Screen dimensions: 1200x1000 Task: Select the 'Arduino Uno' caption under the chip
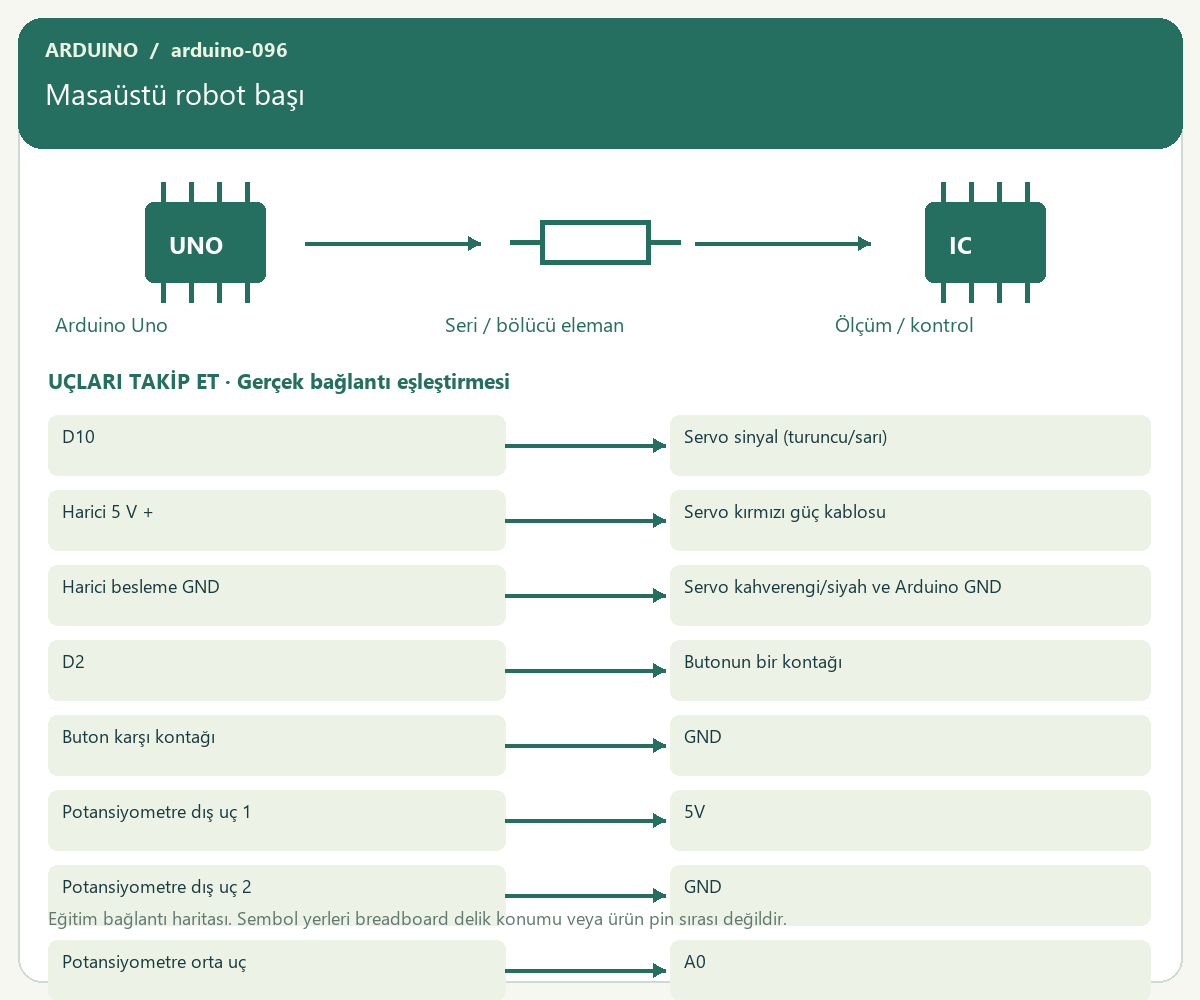click(111, 325)
